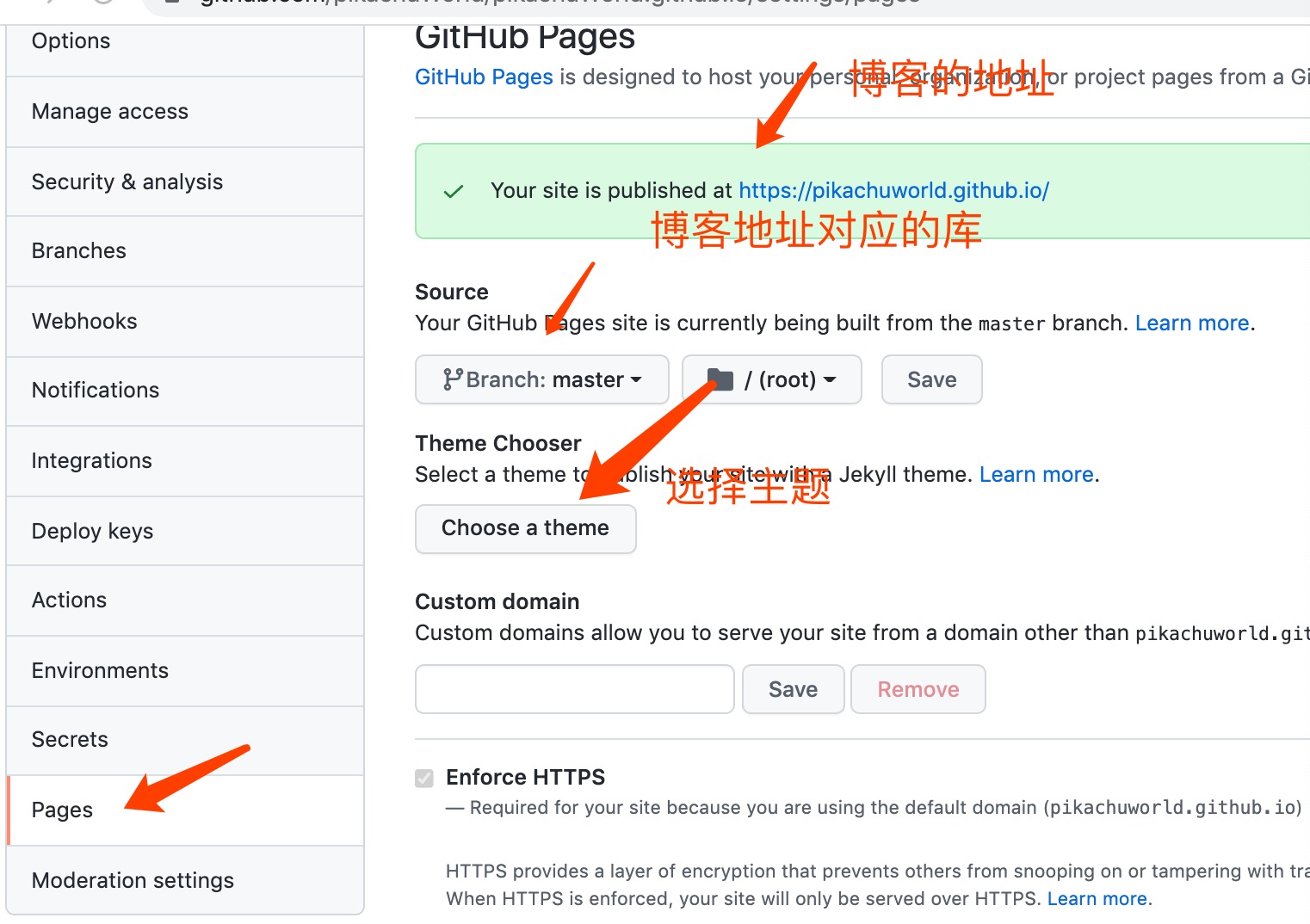Click the green success checkmark icon
This screenshot has width=1310, height=924.
tap(454, 191)
